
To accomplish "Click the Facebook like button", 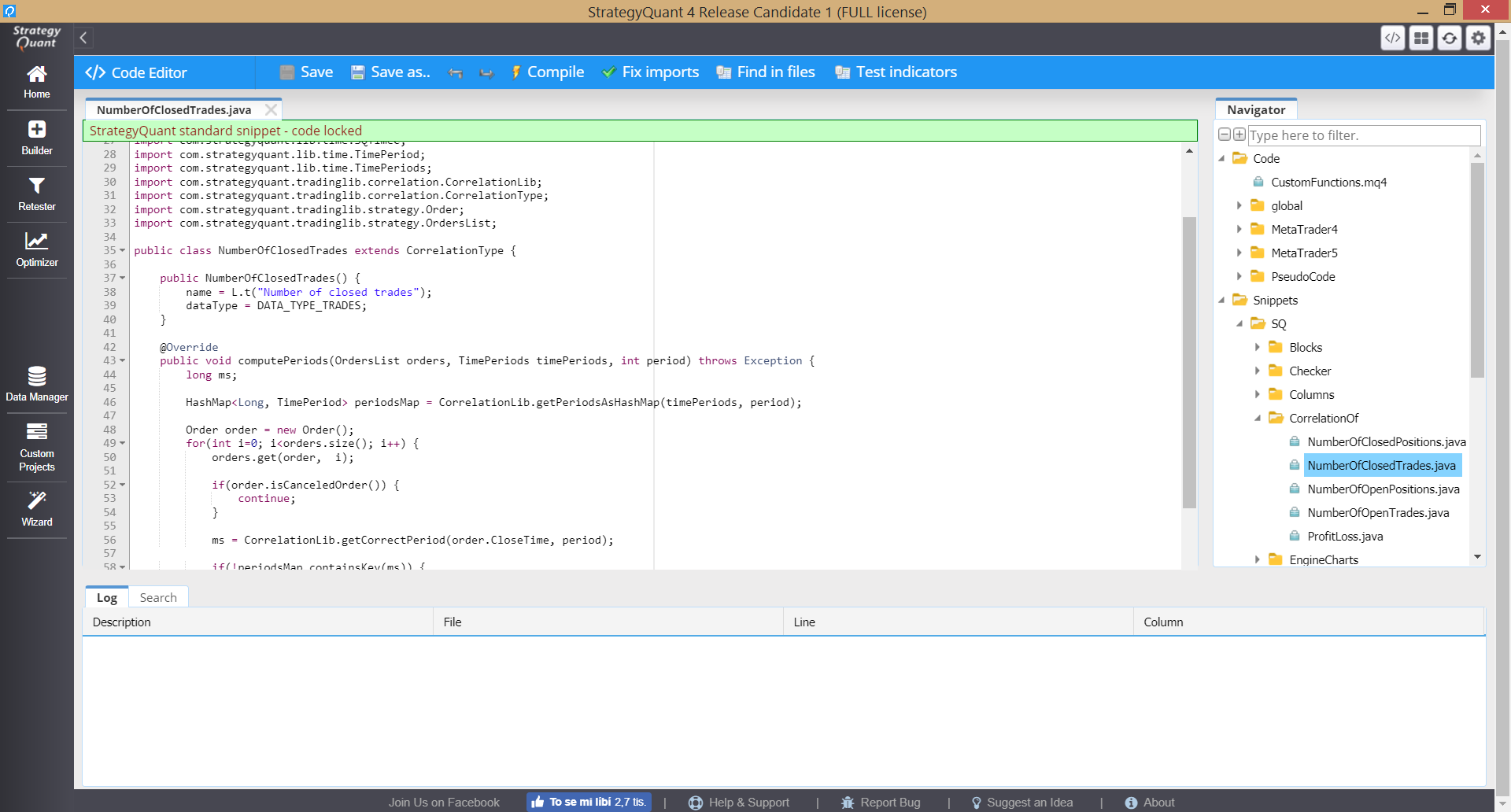I will point(589,802).
